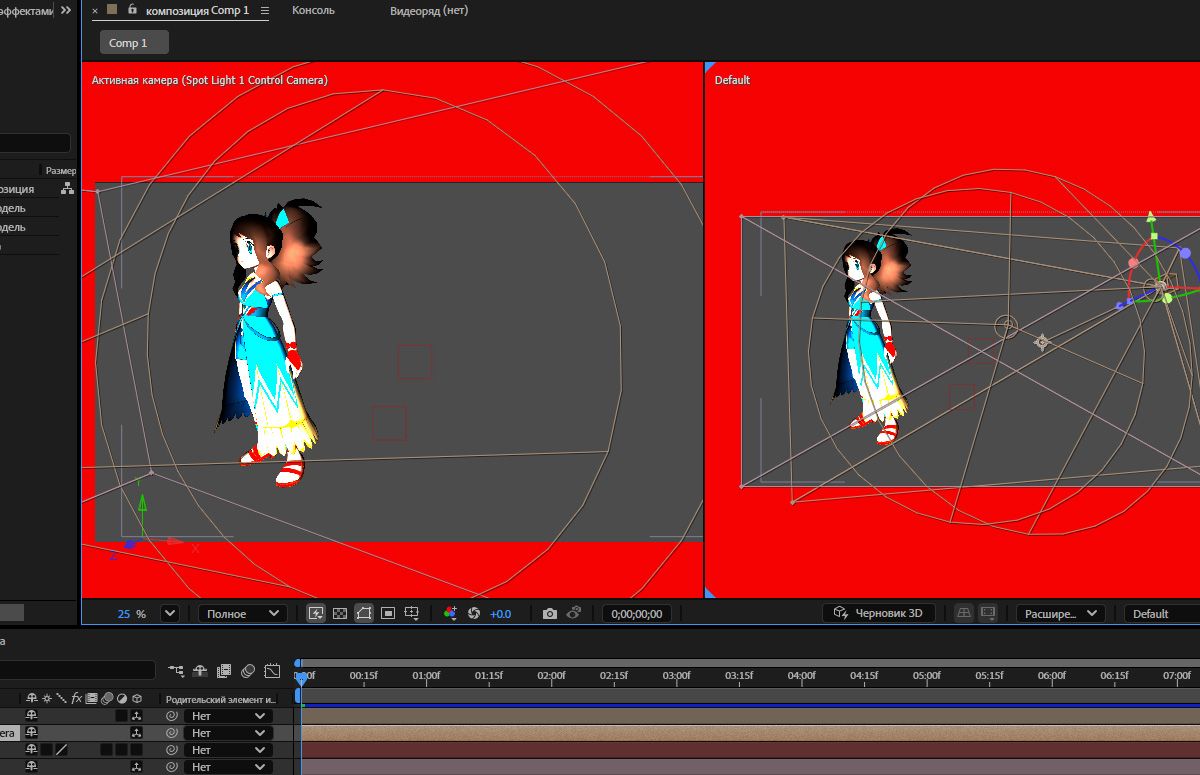
Task: Open parent Нет dropdown in Camera row
Action: pyautogui.click(x=229, y=733)
